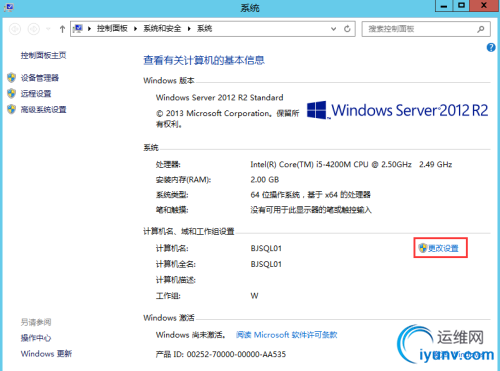Go to 系统和安全 in the breadcrumb path
This screenshot has height=371, width=500.
click(162, 29)
